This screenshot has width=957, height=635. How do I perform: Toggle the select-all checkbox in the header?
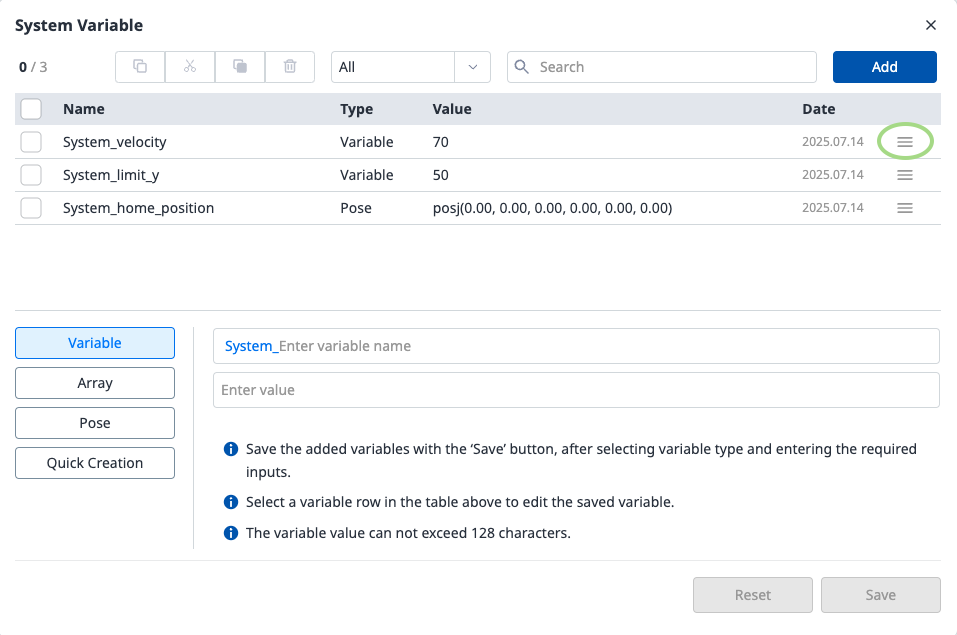(x=31, y=109)
